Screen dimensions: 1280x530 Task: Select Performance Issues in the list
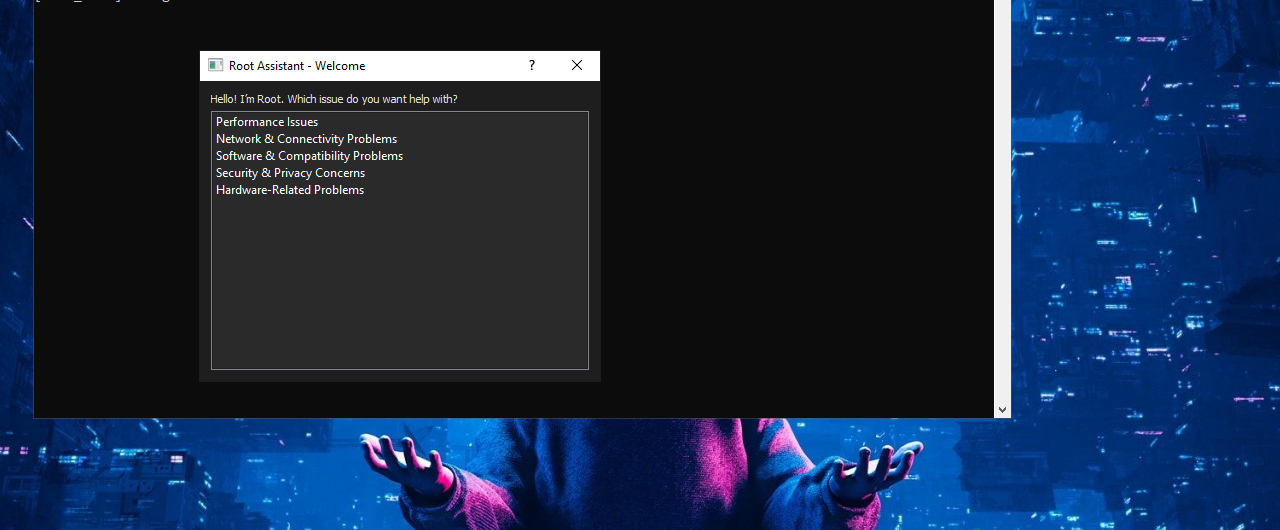point(400,122)
